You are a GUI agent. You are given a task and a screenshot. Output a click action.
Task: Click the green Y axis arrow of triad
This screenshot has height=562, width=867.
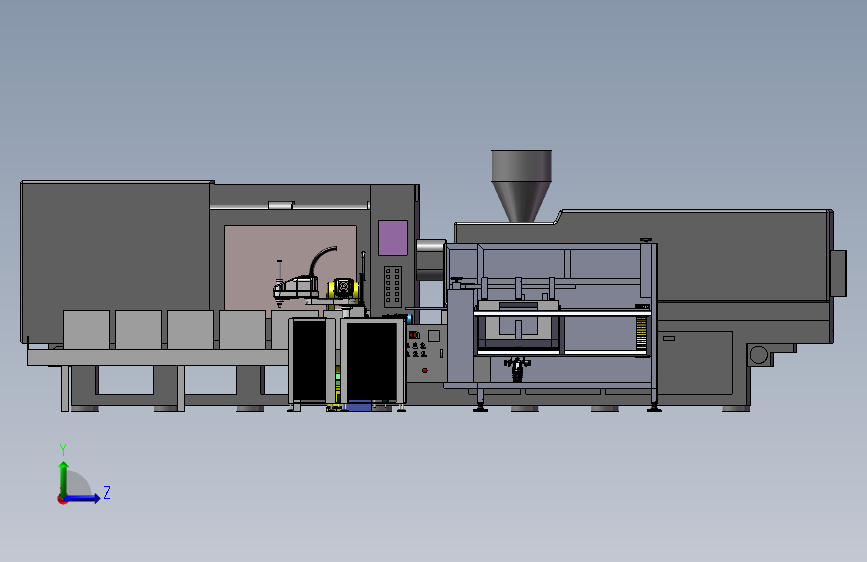point(64,479)
